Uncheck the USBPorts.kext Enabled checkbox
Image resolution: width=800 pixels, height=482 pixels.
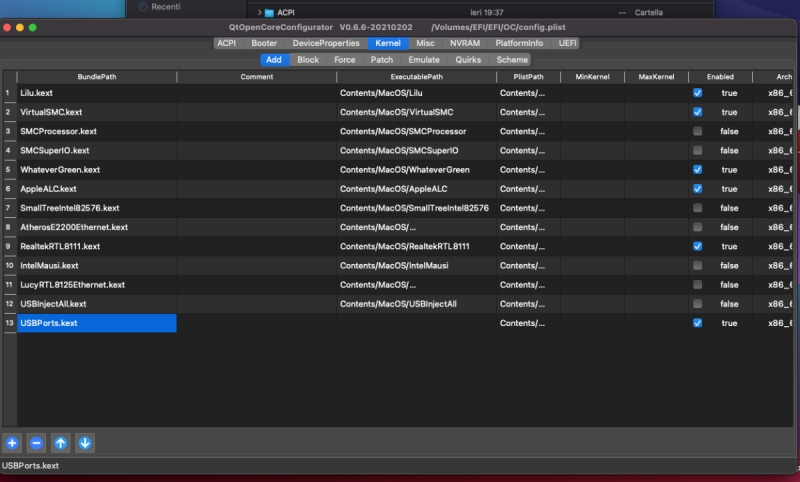(697, 323)
